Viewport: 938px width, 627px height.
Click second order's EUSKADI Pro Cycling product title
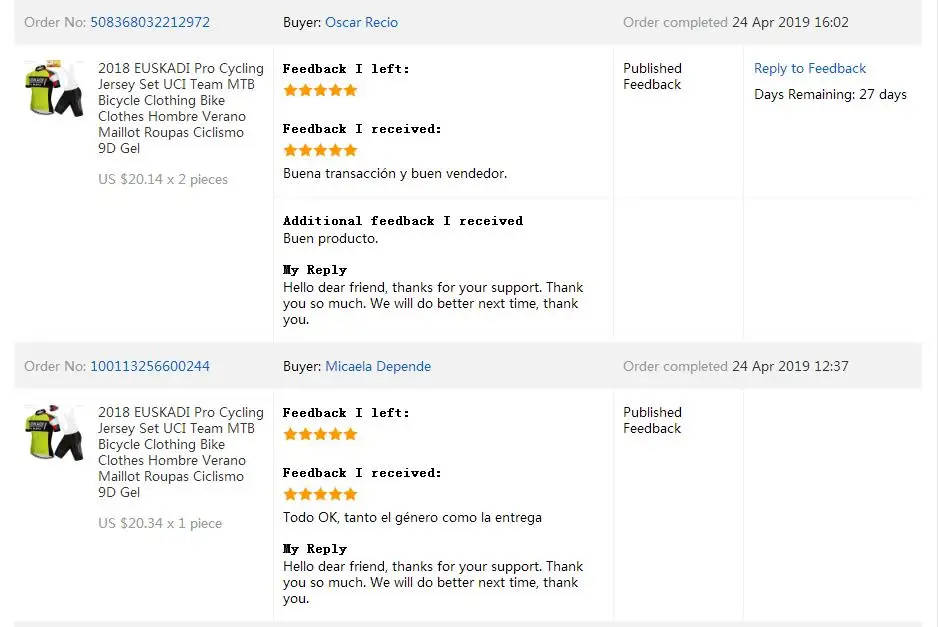[x=181, y=452]
